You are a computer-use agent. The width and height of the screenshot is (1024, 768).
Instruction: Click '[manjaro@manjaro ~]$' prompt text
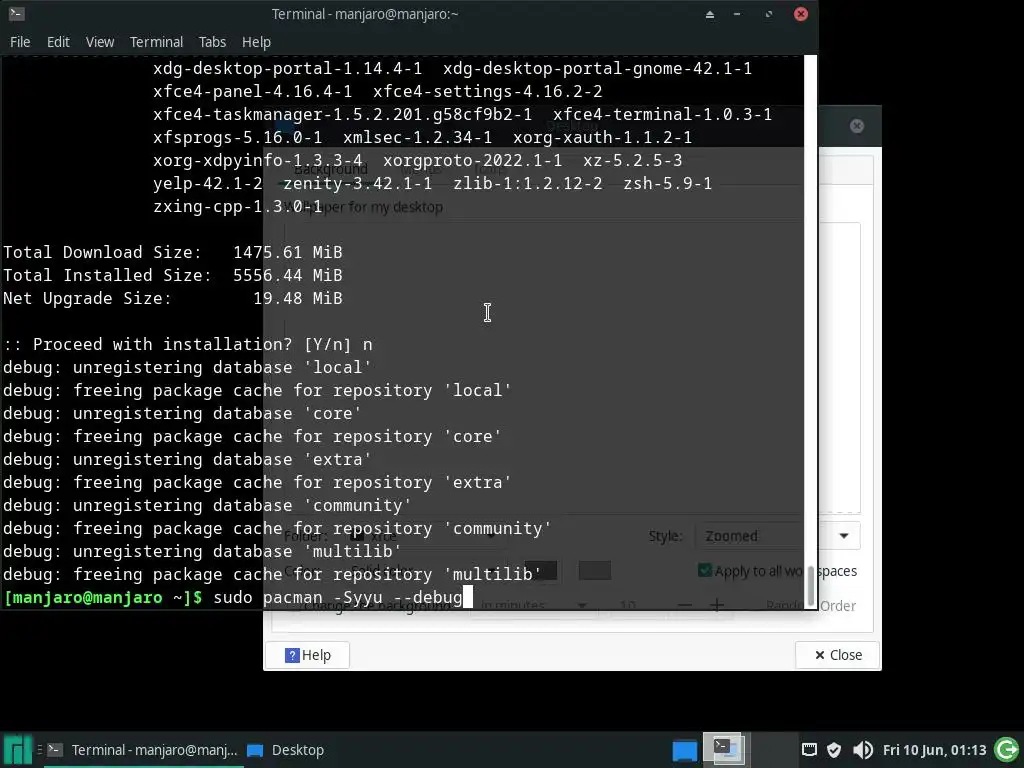pos(103,598)
